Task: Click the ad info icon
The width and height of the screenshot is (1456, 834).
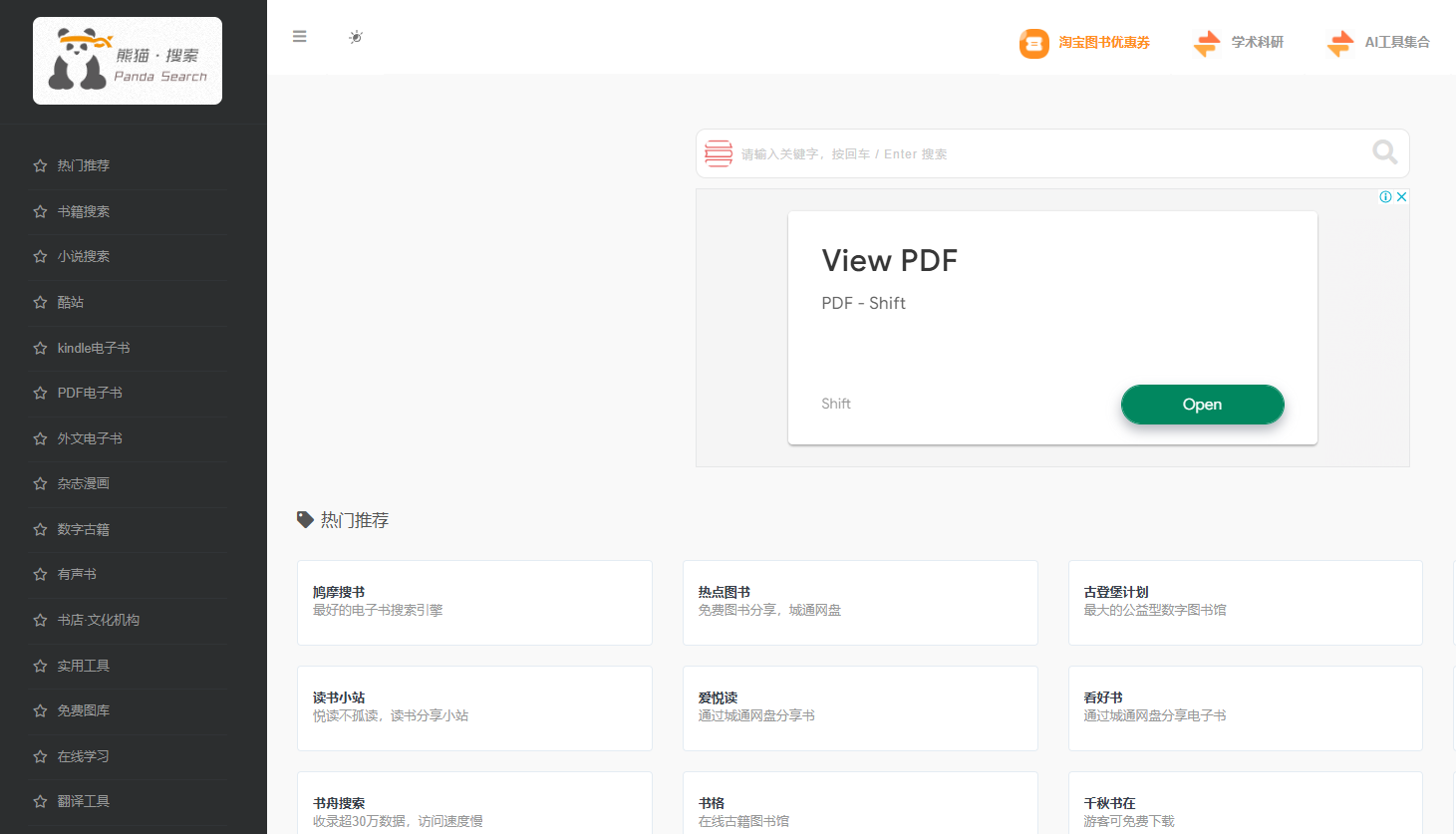Action: tap(1385, 197)
